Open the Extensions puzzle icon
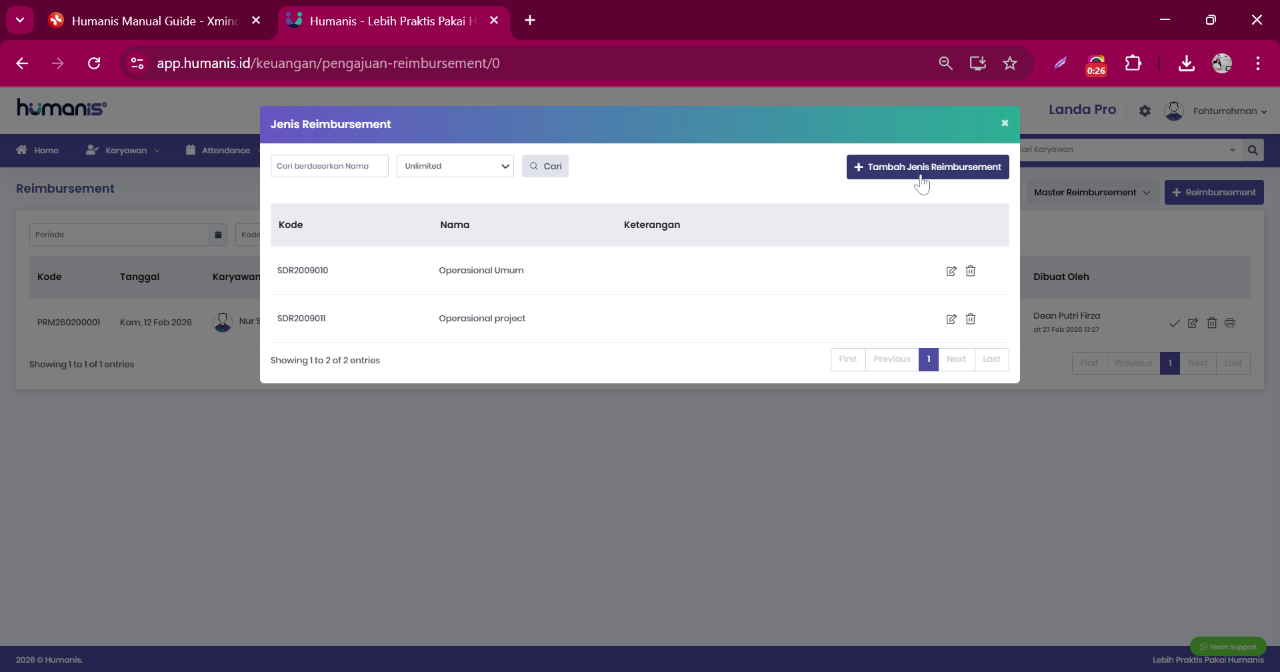Screen dimensions: 1280x672 pyautogui.click(x=1133, y=63)
